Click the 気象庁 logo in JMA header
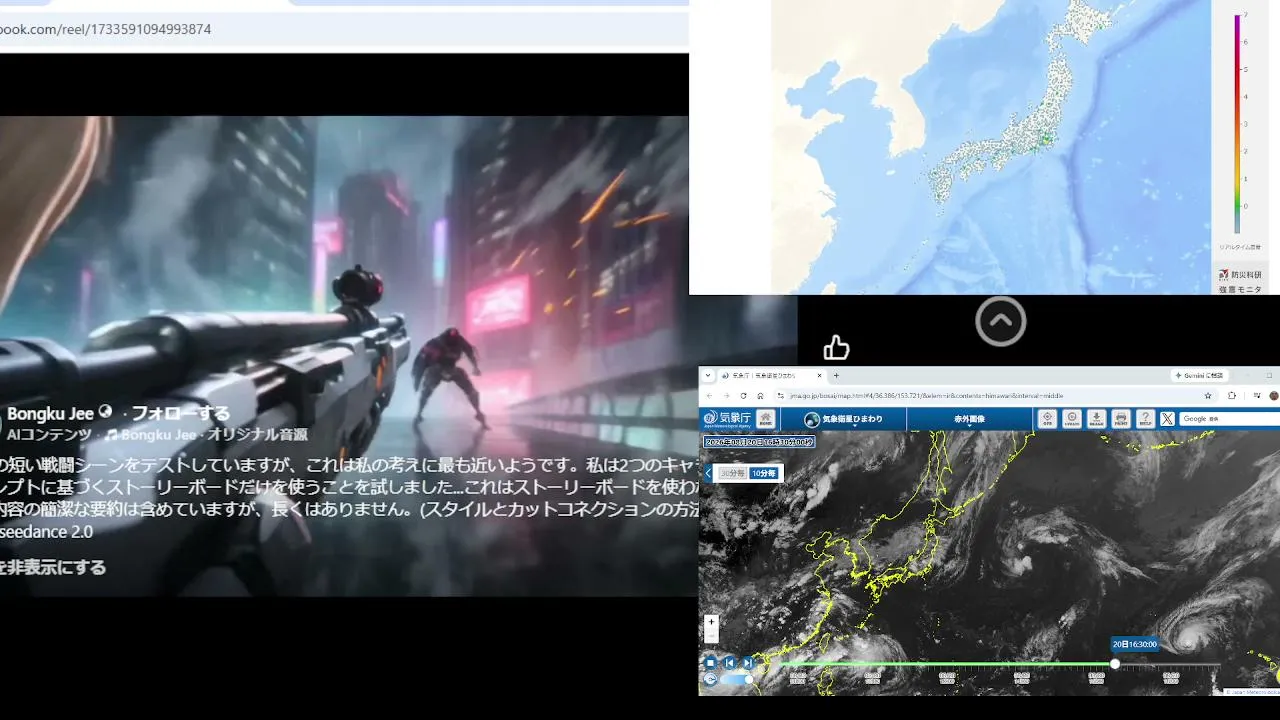The height and width of the screenshot is (720, 1280). click(727, 419)
